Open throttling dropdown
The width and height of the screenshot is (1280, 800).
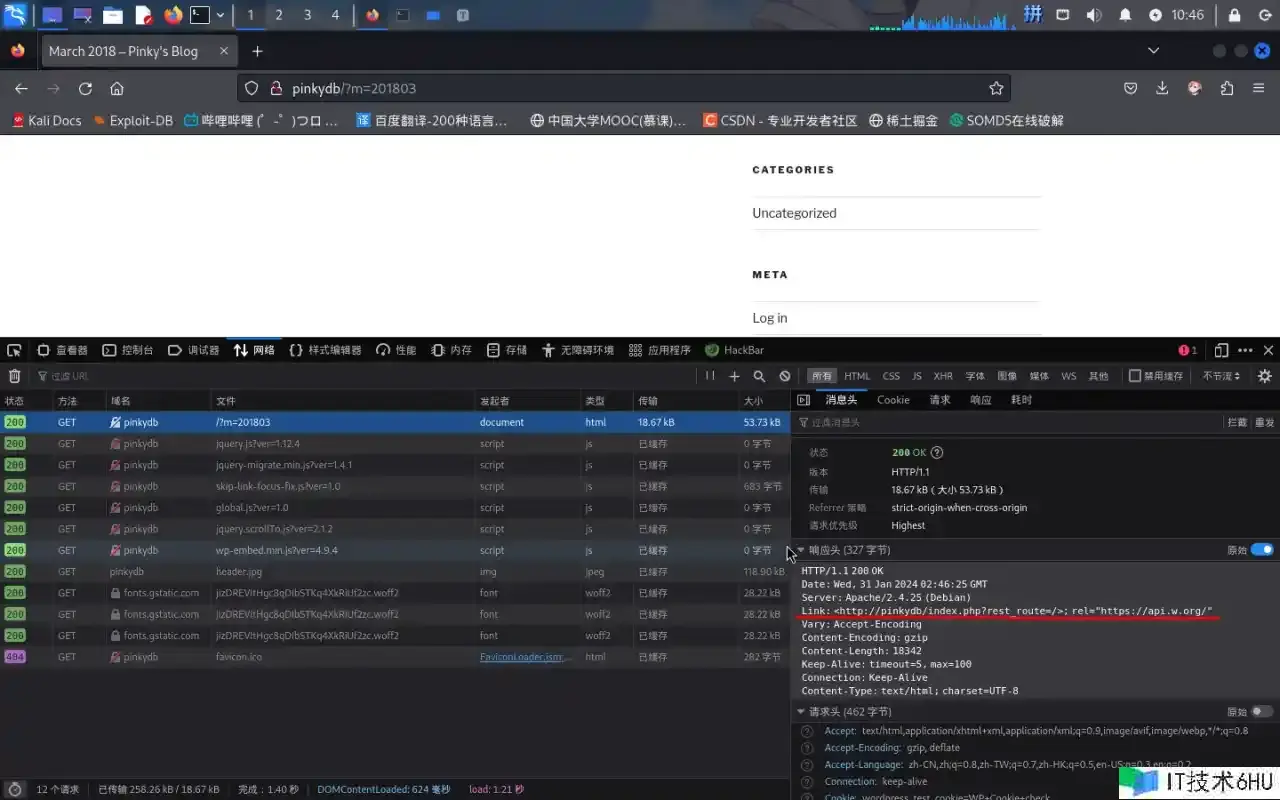click(x=1222, y=376)
